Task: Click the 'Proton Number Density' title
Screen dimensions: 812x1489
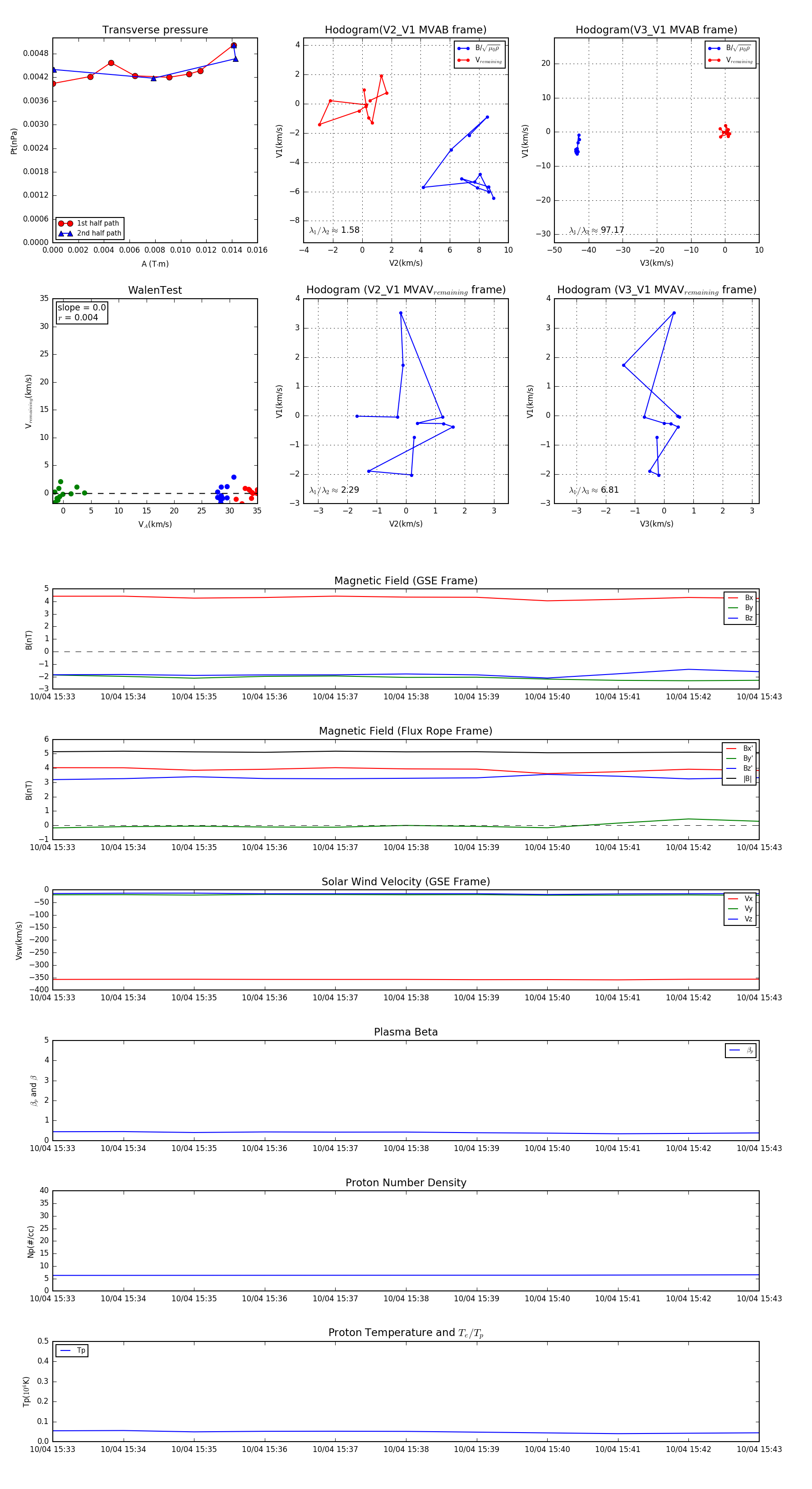Action: pyautogui.click(x=406, y=1183)
